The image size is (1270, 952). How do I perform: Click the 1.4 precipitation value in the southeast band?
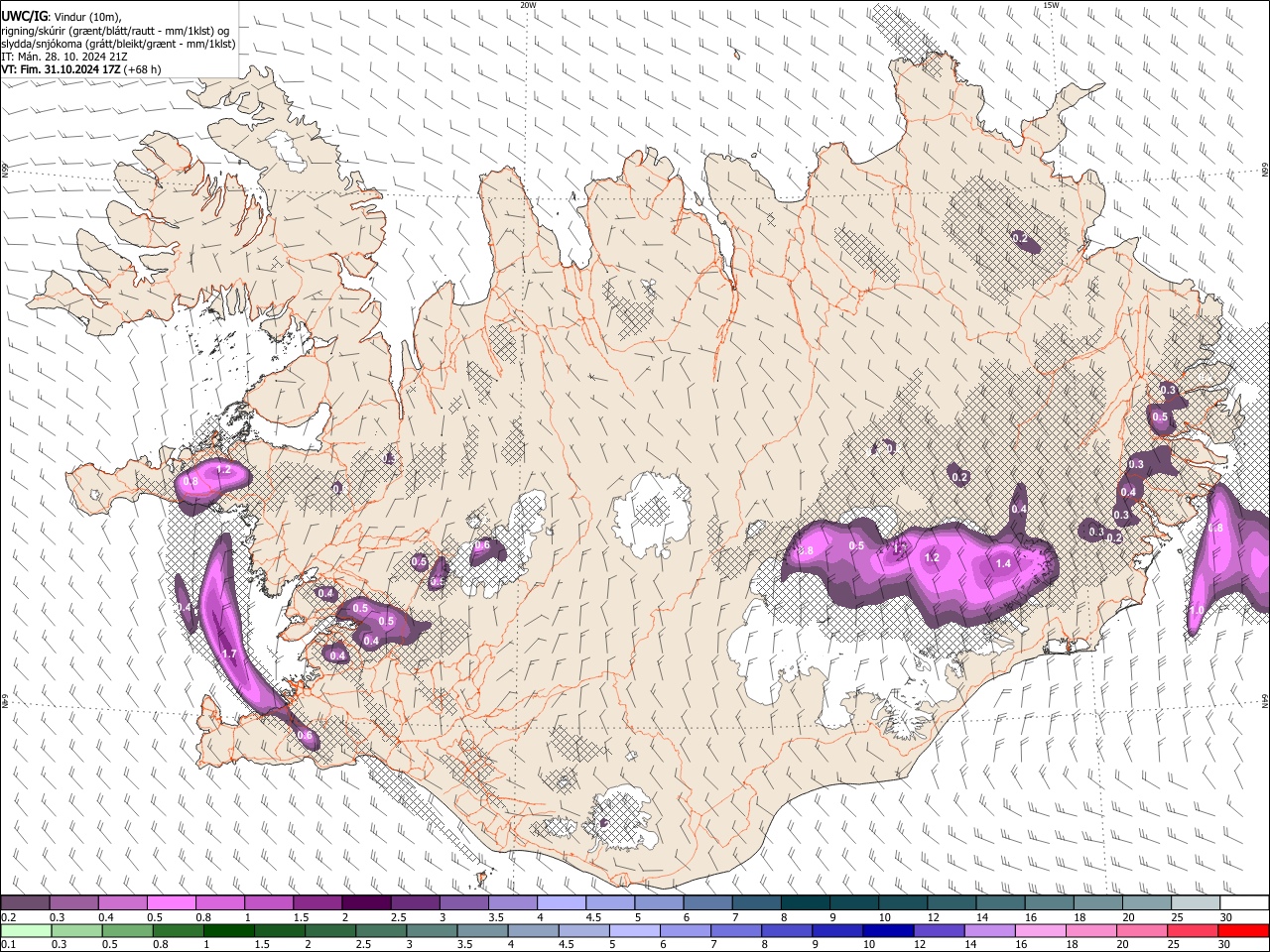point(1002,563)
